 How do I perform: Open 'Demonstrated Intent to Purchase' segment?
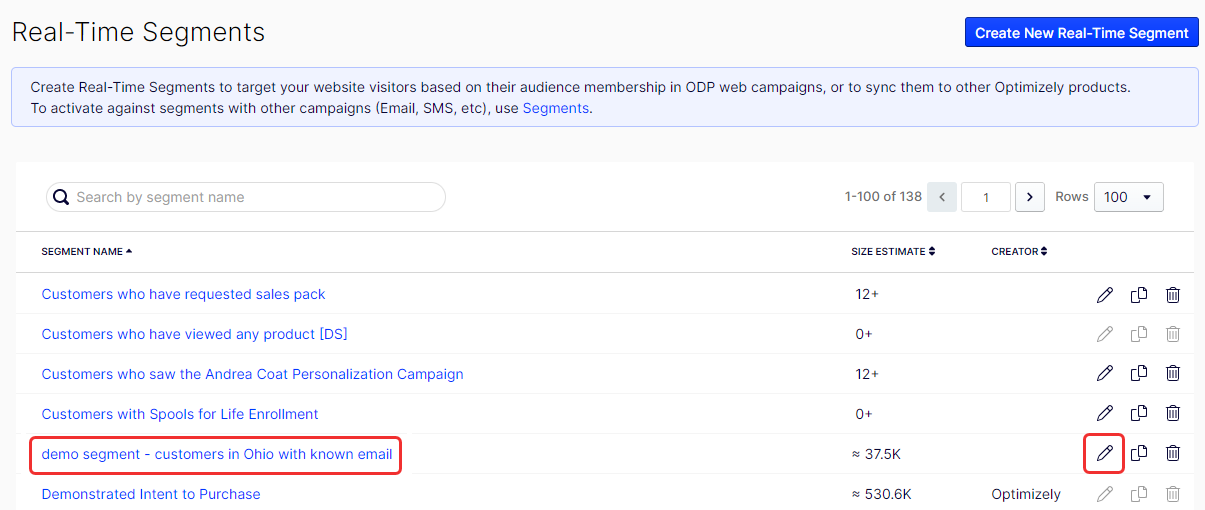[x=151, y=494]
